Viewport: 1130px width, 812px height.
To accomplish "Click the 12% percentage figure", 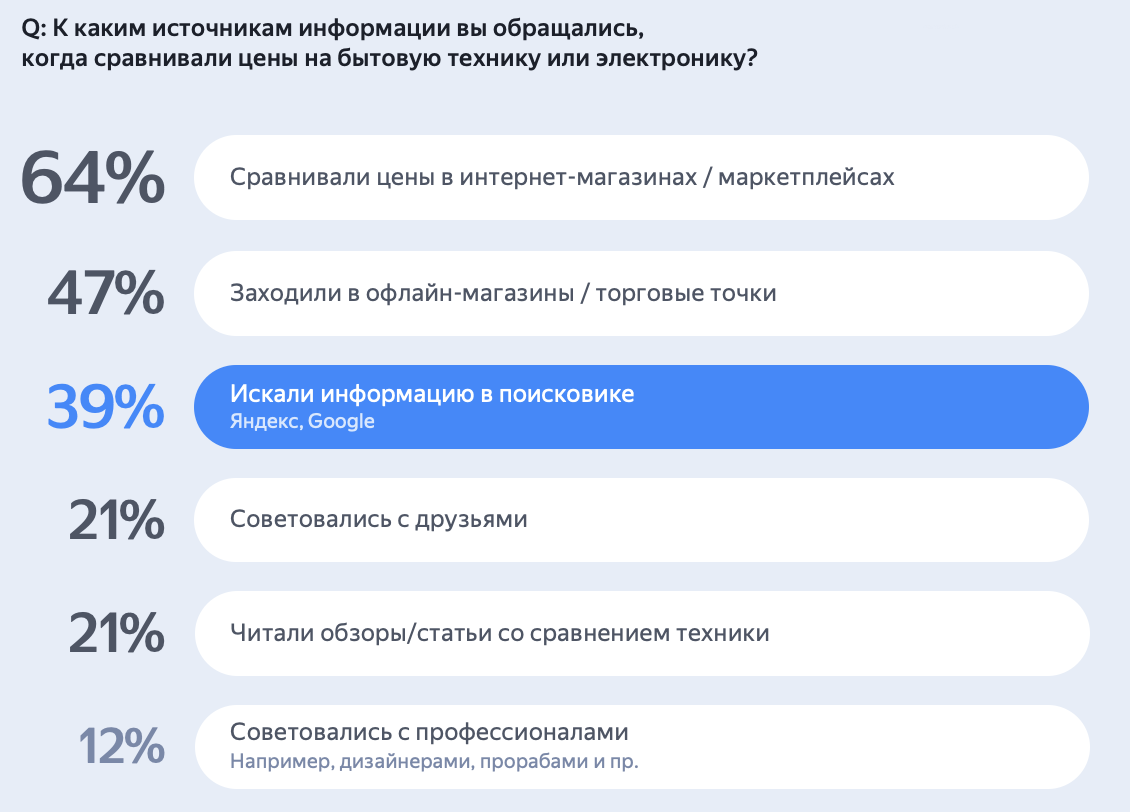I will tap(122, 746).
